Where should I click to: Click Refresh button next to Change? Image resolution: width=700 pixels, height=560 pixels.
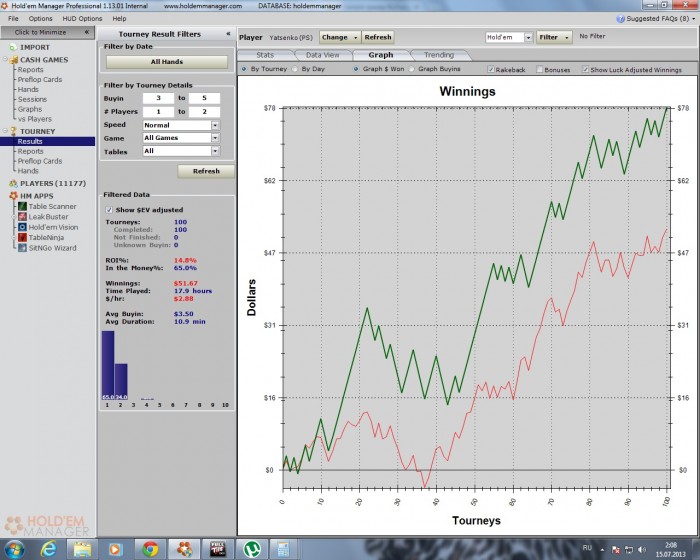tap(378, 37)
